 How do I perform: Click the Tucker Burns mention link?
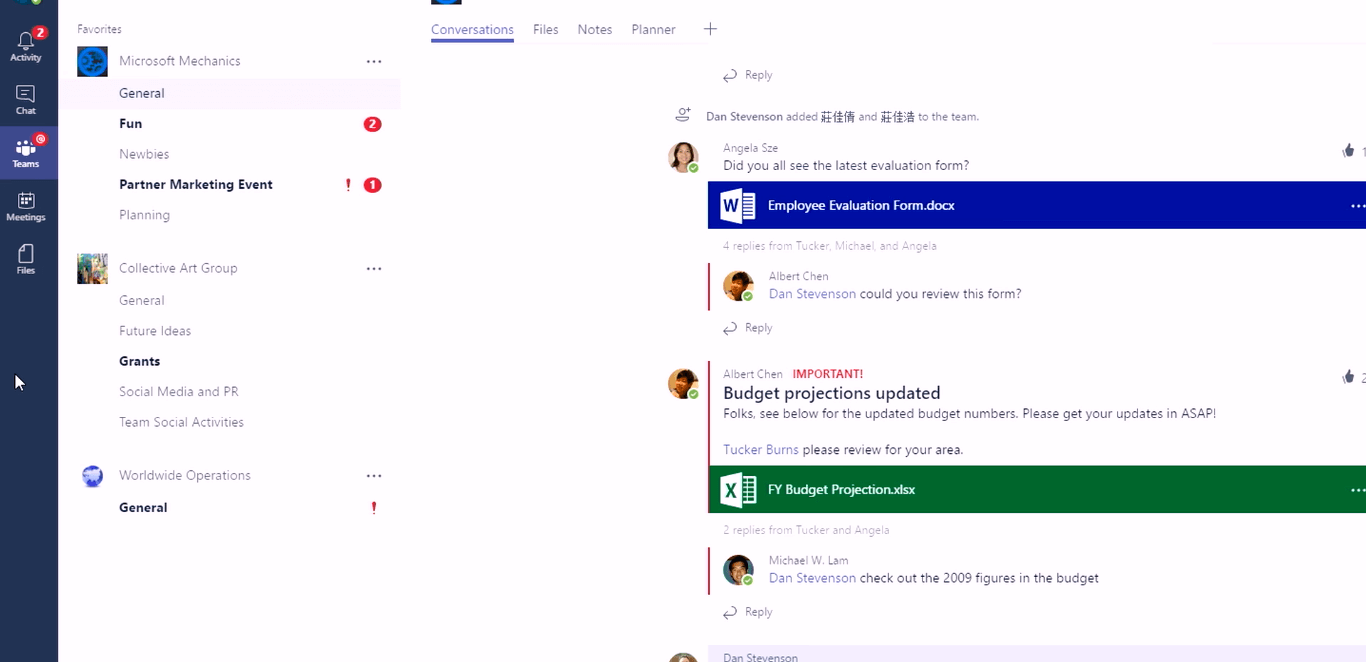coord(760,450)
